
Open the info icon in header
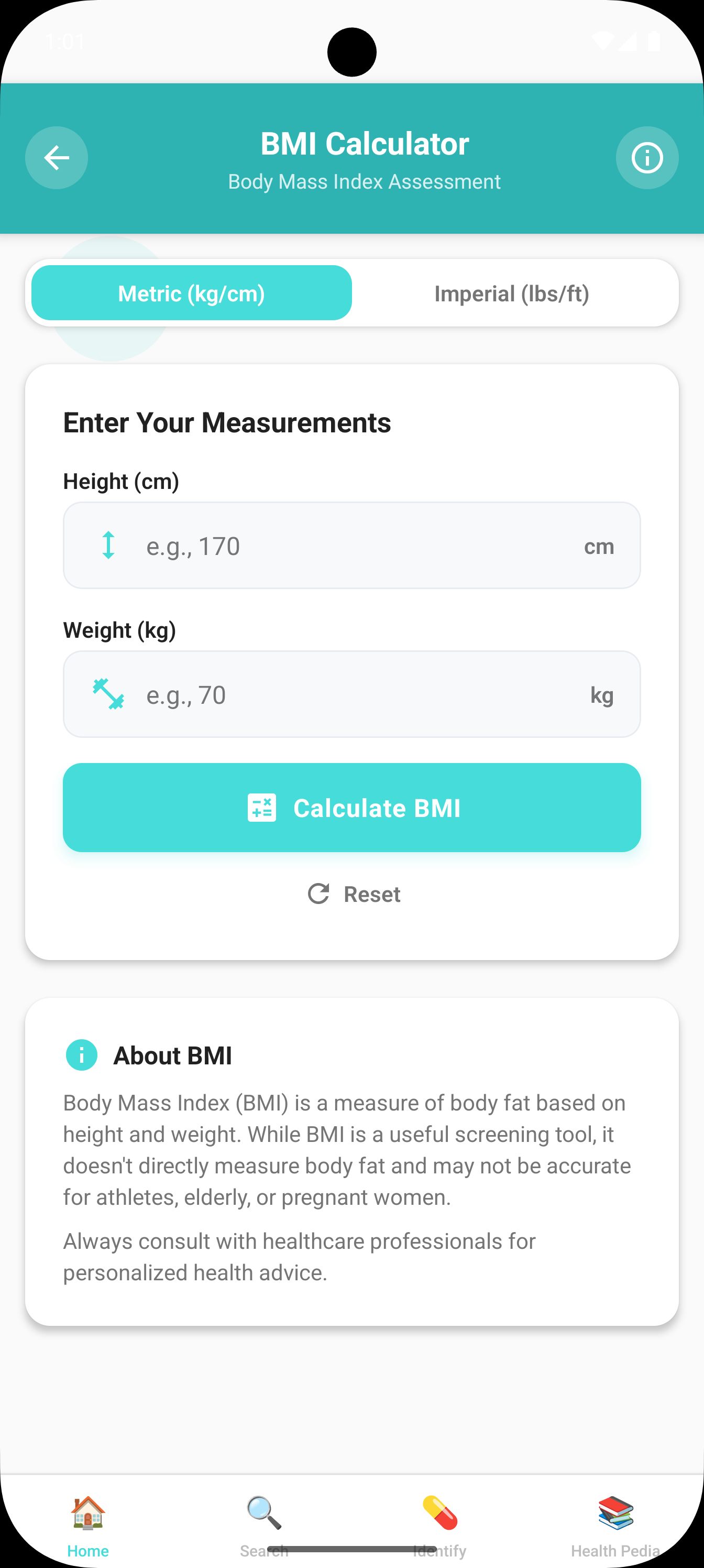(647, 158)
